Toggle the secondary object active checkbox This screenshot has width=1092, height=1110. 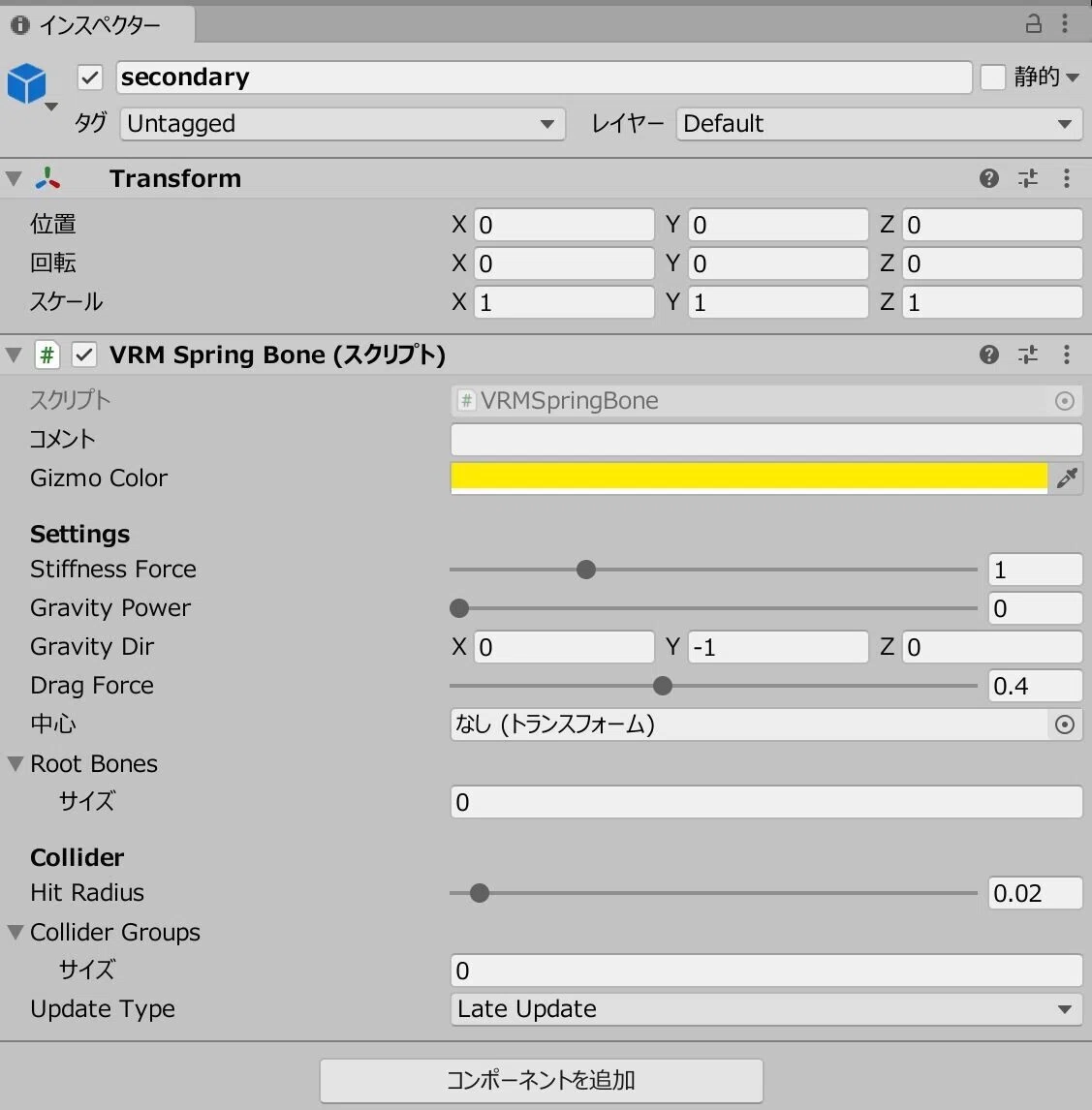pyautogui.click(x=90, y=77)
